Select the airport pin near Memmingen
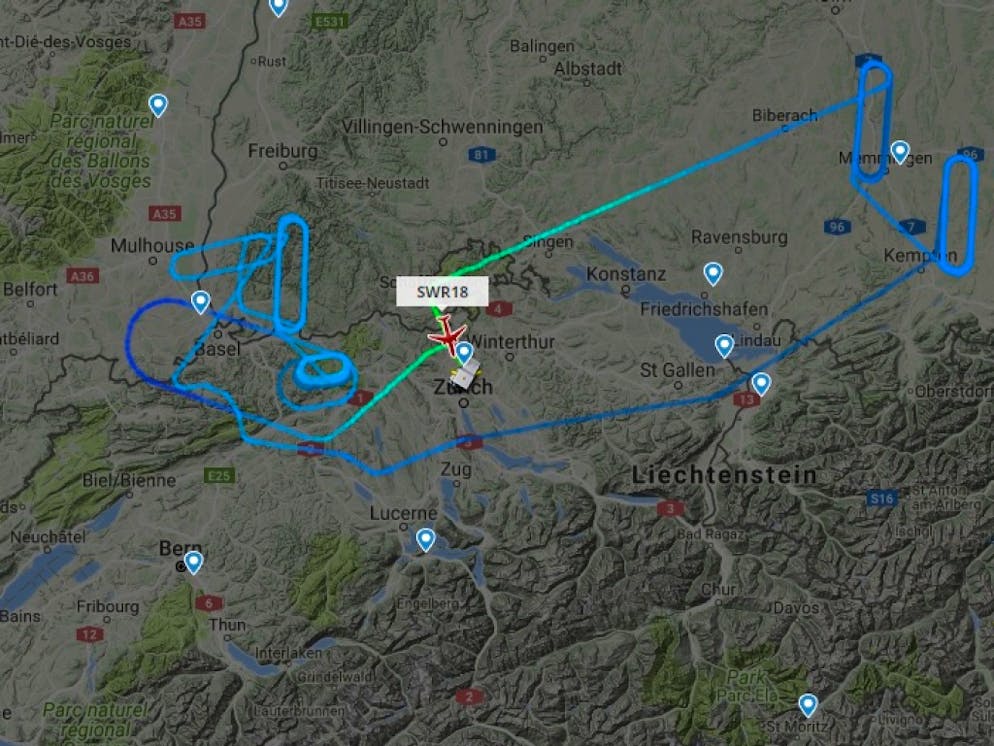The height and width of the screenshot is (746, 994). [900, 152]
